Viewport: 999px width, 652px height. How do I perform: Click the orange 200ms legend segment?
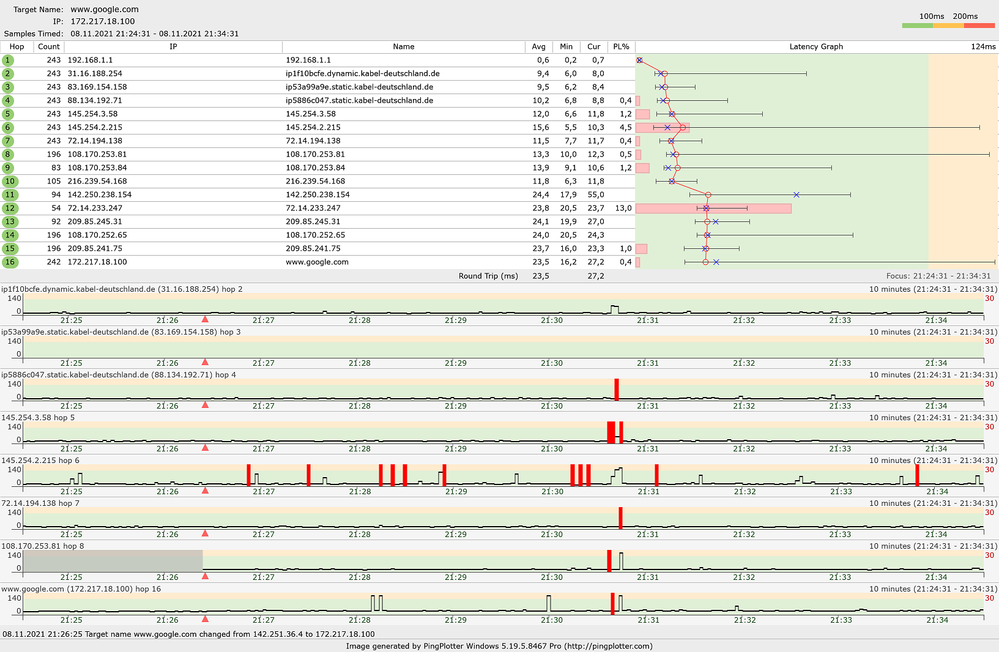[x=949, y=25]
